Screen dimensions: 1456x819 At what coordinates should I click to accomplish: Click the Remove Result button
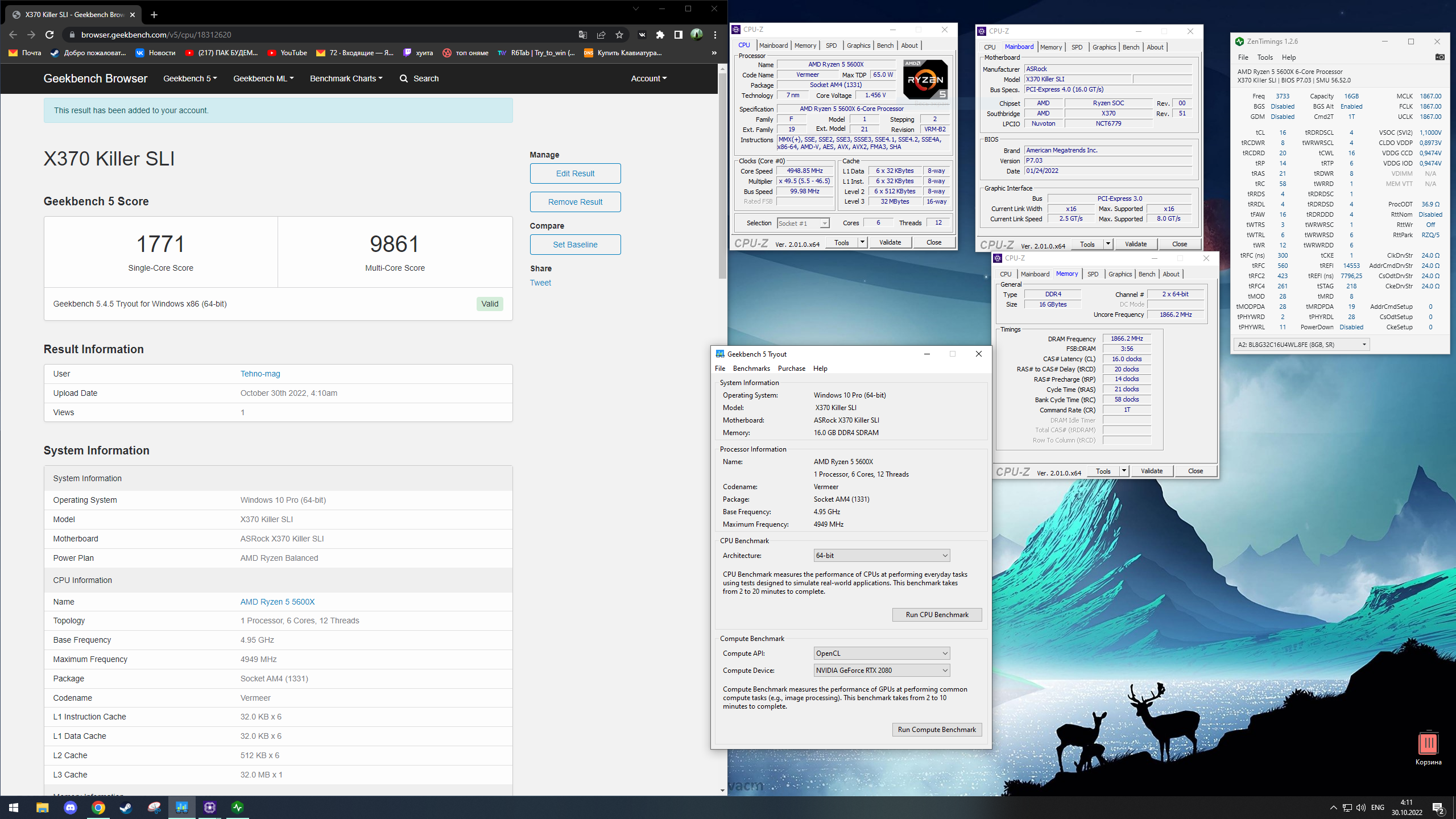point(575,202)
